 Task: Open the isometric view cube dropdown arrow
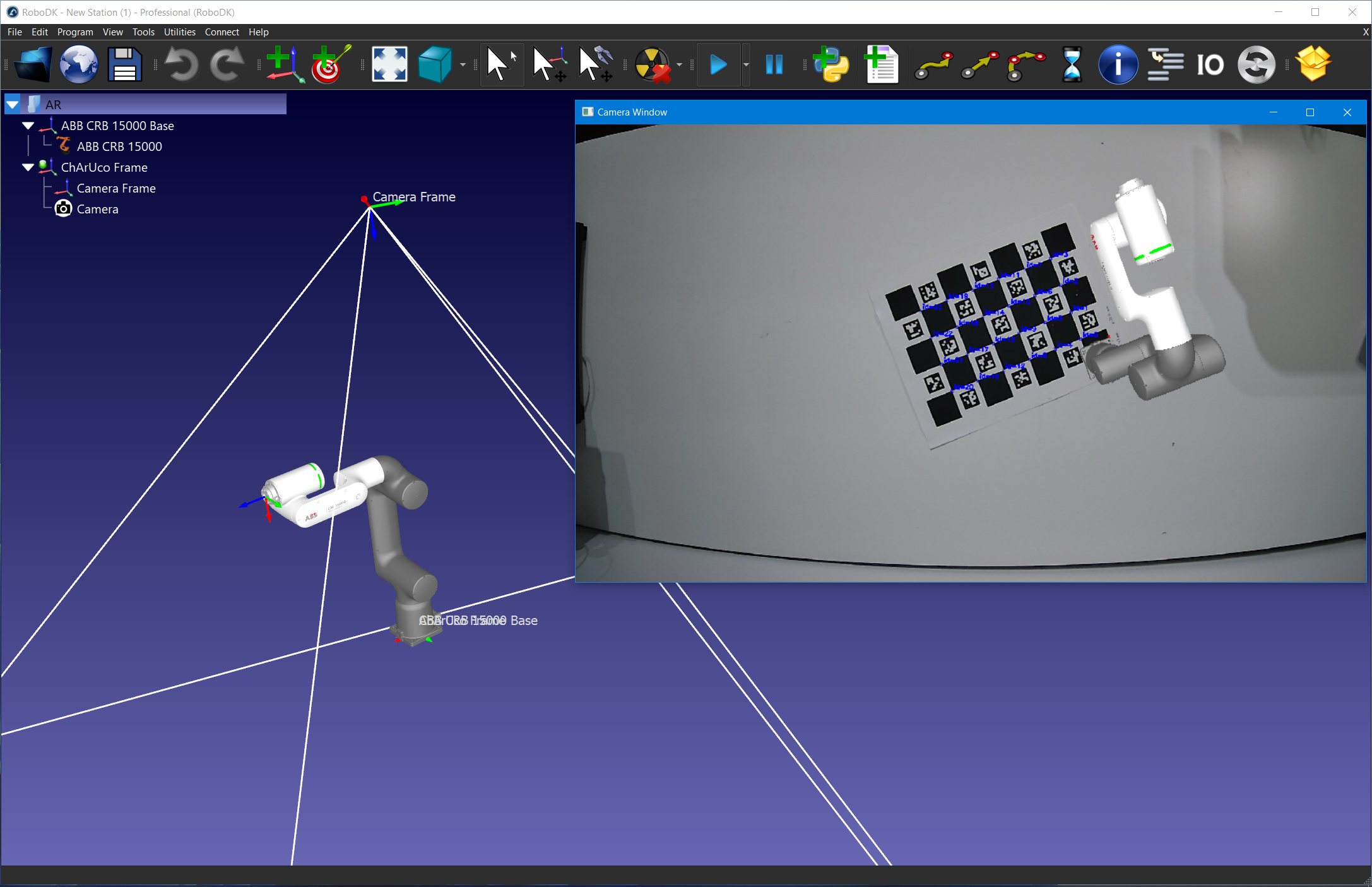click(x=463, y=64)
